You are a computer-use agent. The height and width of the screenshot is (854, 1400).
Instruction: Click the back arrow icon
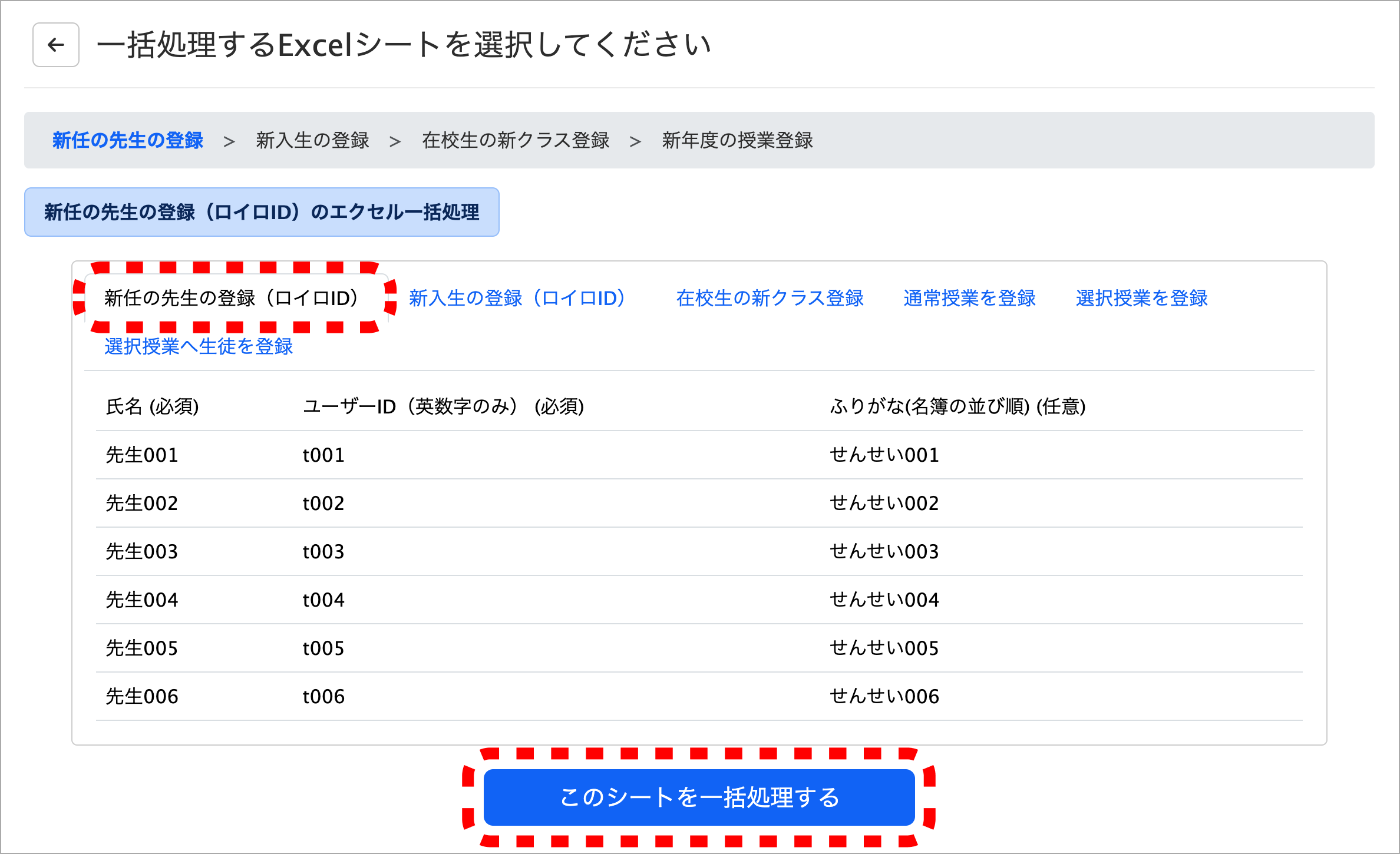pos(56,45)
